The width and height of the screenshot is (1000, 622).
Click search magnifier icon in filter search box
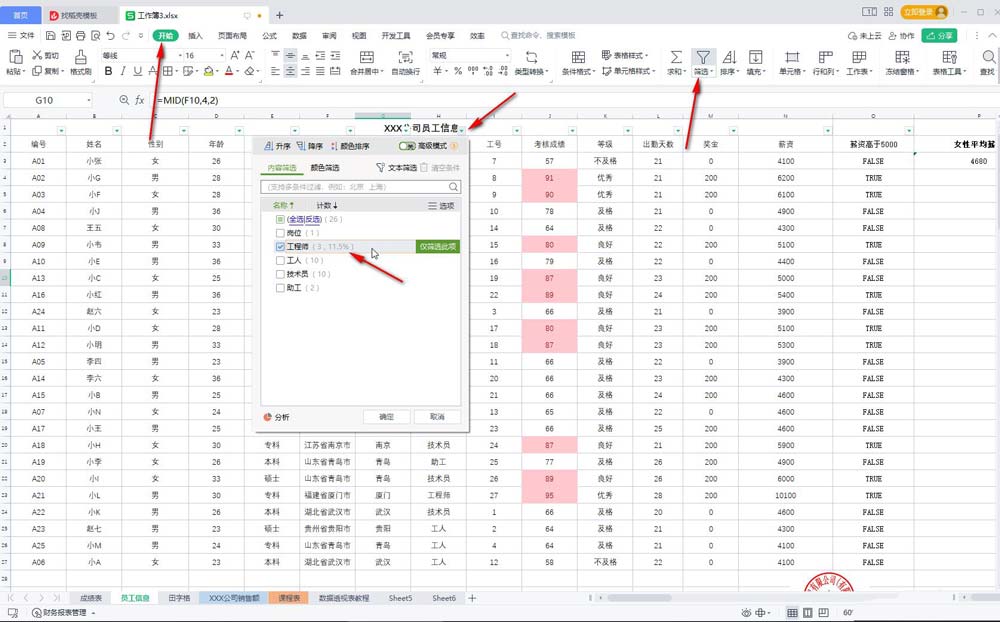453,187
